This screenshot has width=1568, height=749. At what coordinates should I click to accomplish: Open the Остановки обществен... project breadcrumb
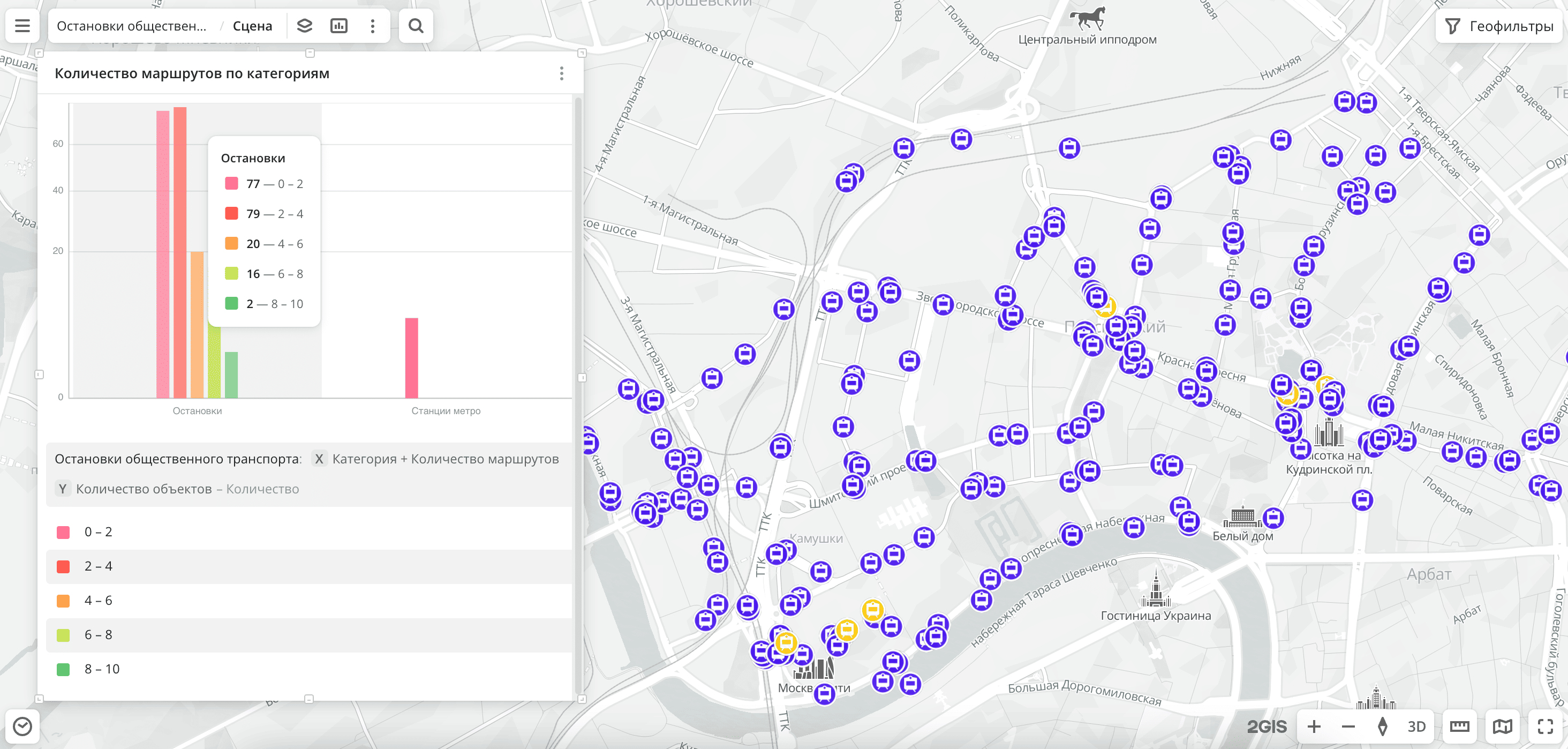[132, 26]
